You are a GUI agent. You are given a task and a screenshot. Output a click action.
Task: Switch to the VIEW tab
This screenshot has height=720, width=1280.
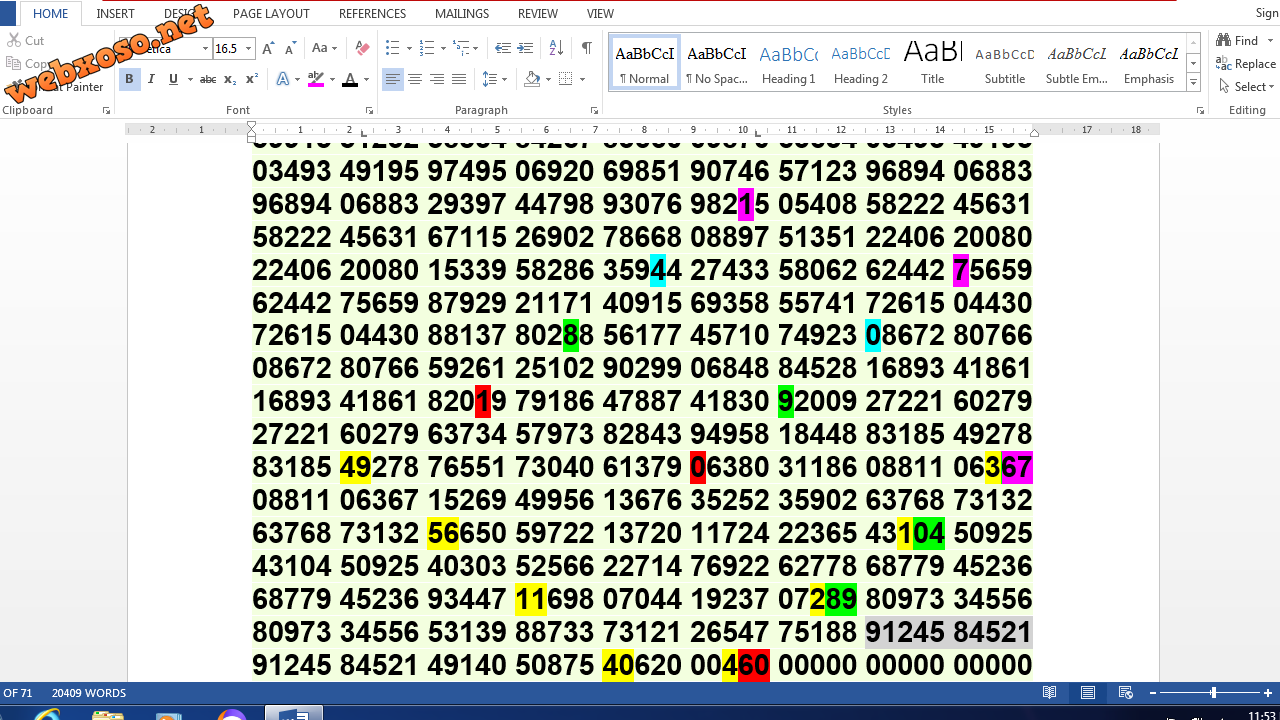click(601, 14)
